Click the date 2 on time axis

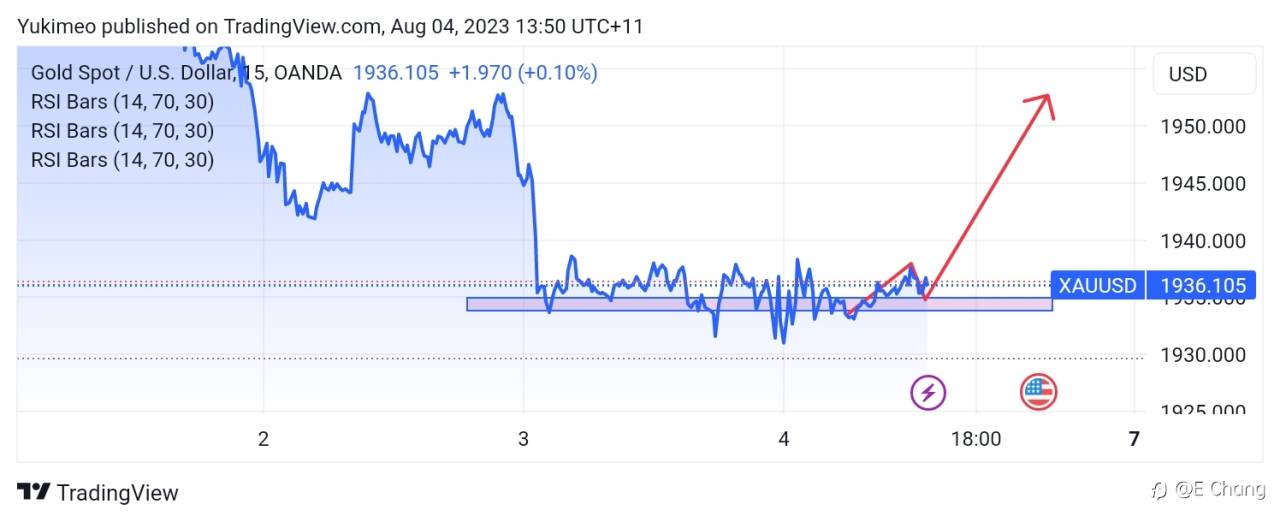(263, 439)
